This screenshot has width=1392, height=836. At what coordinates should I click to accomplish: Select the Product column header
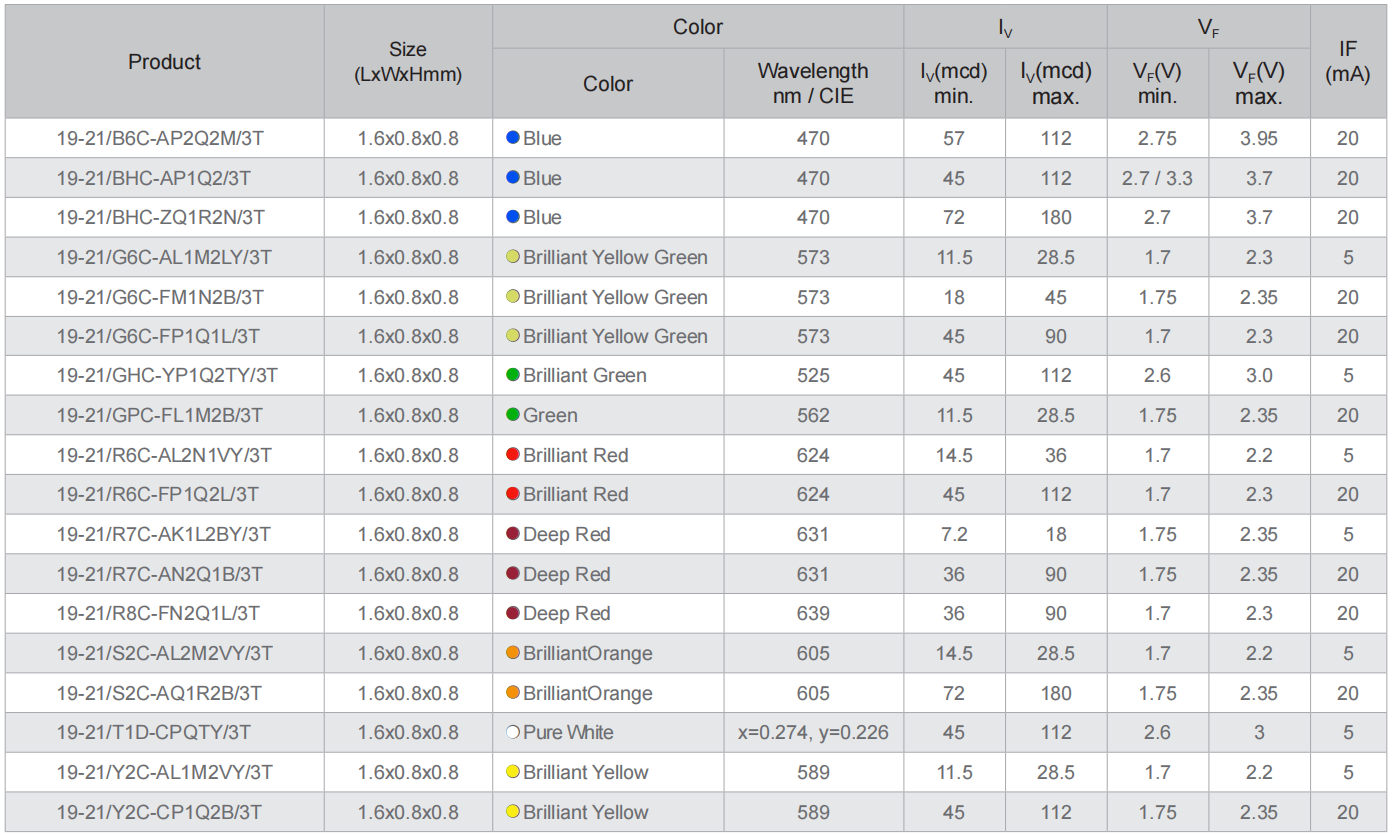pyautogui.click(x=165, y=62)
